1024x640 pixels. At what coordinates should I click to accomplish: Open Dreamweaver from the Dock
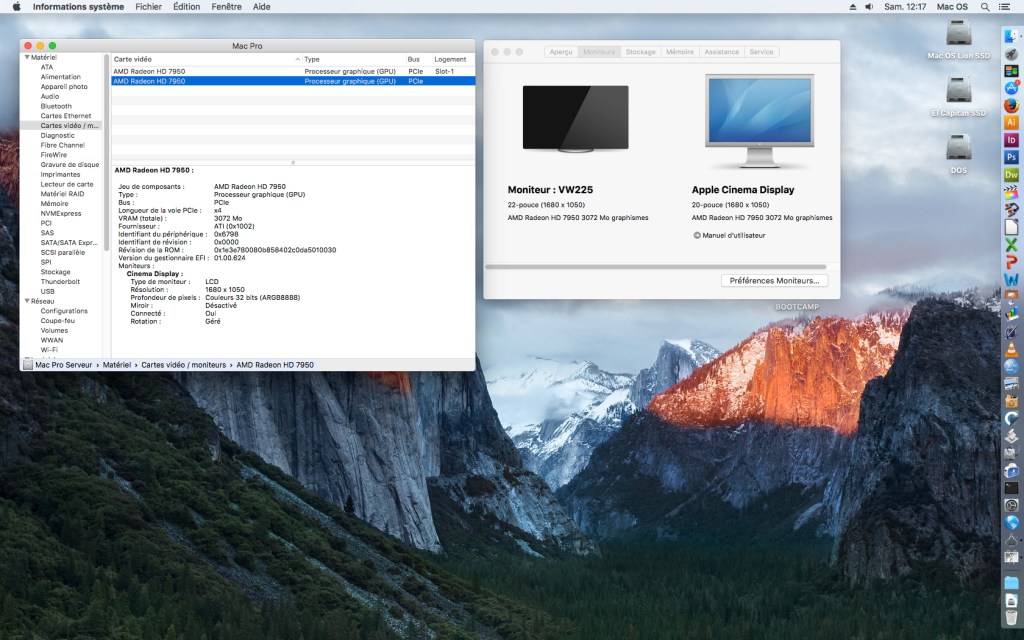(1011, 174)
